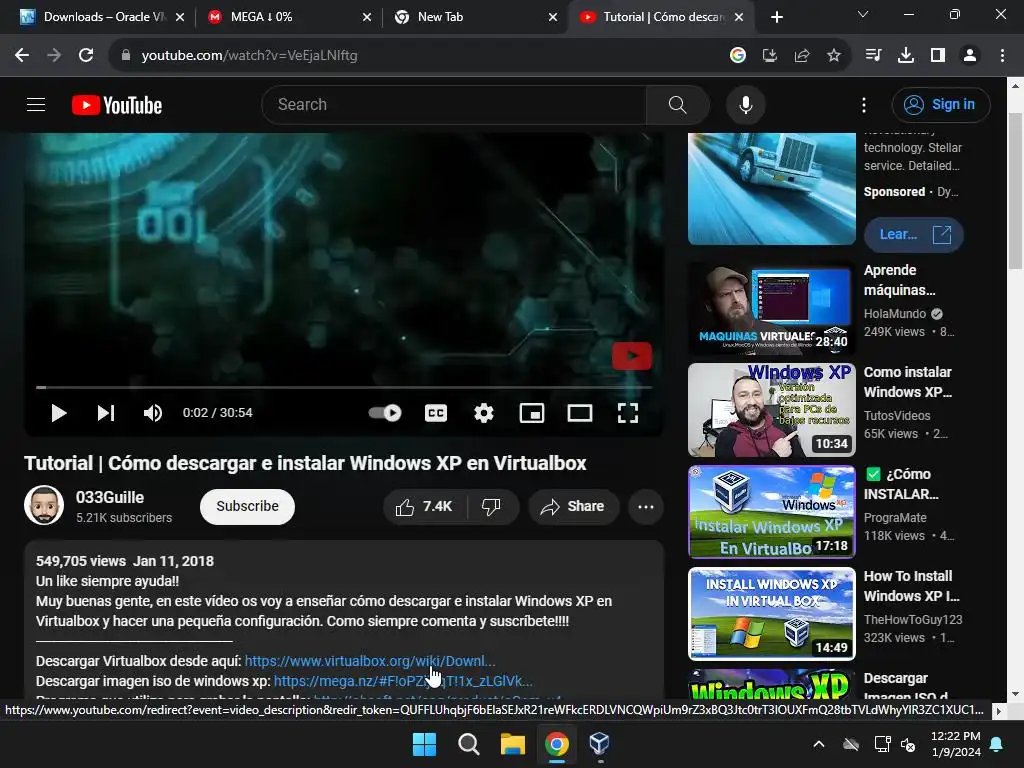Enable theater mode

coord(579,413)
